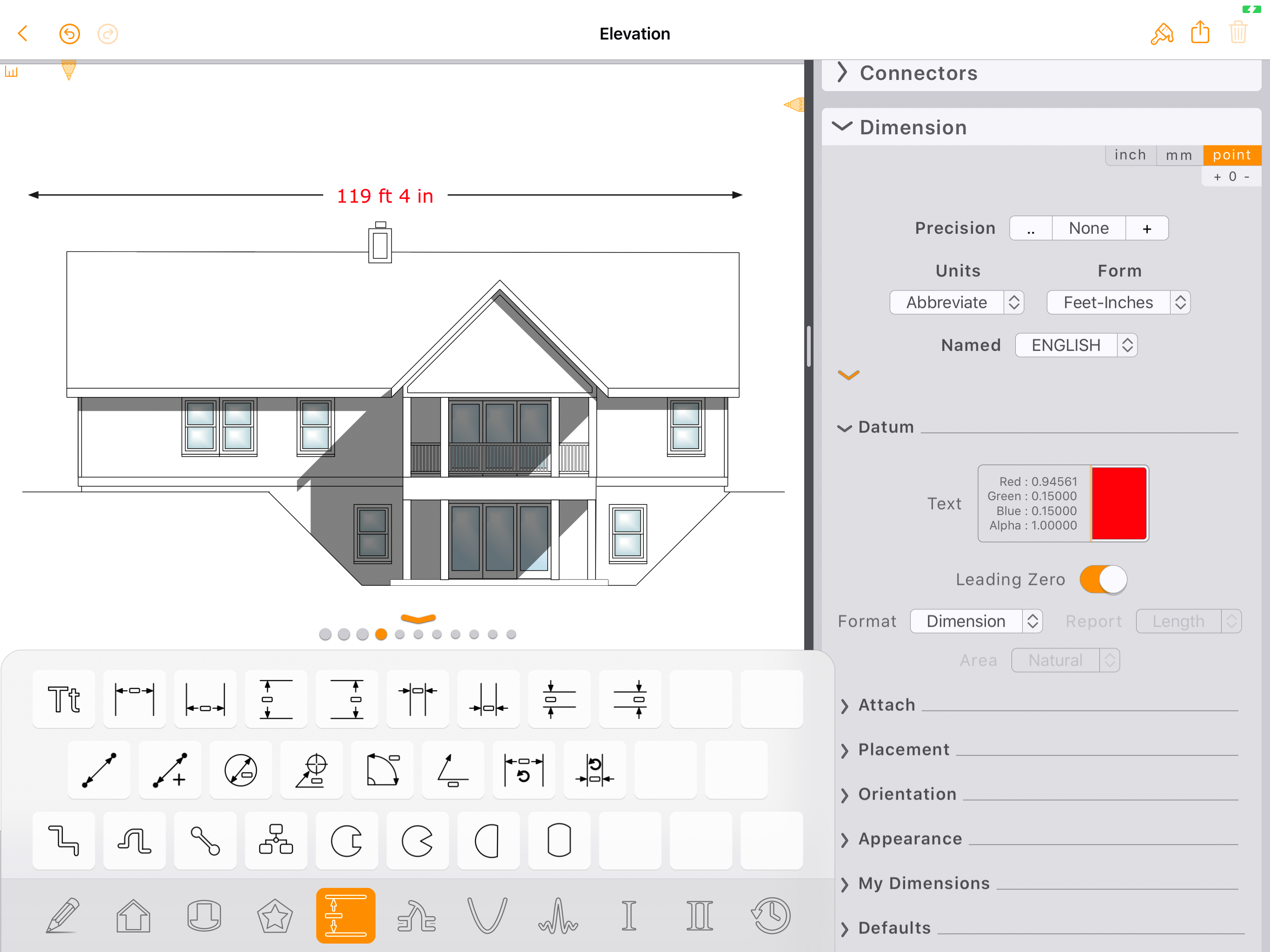Expand the Placement section
The height and width of the screenshot is (952, 1270).
point(904,749)
